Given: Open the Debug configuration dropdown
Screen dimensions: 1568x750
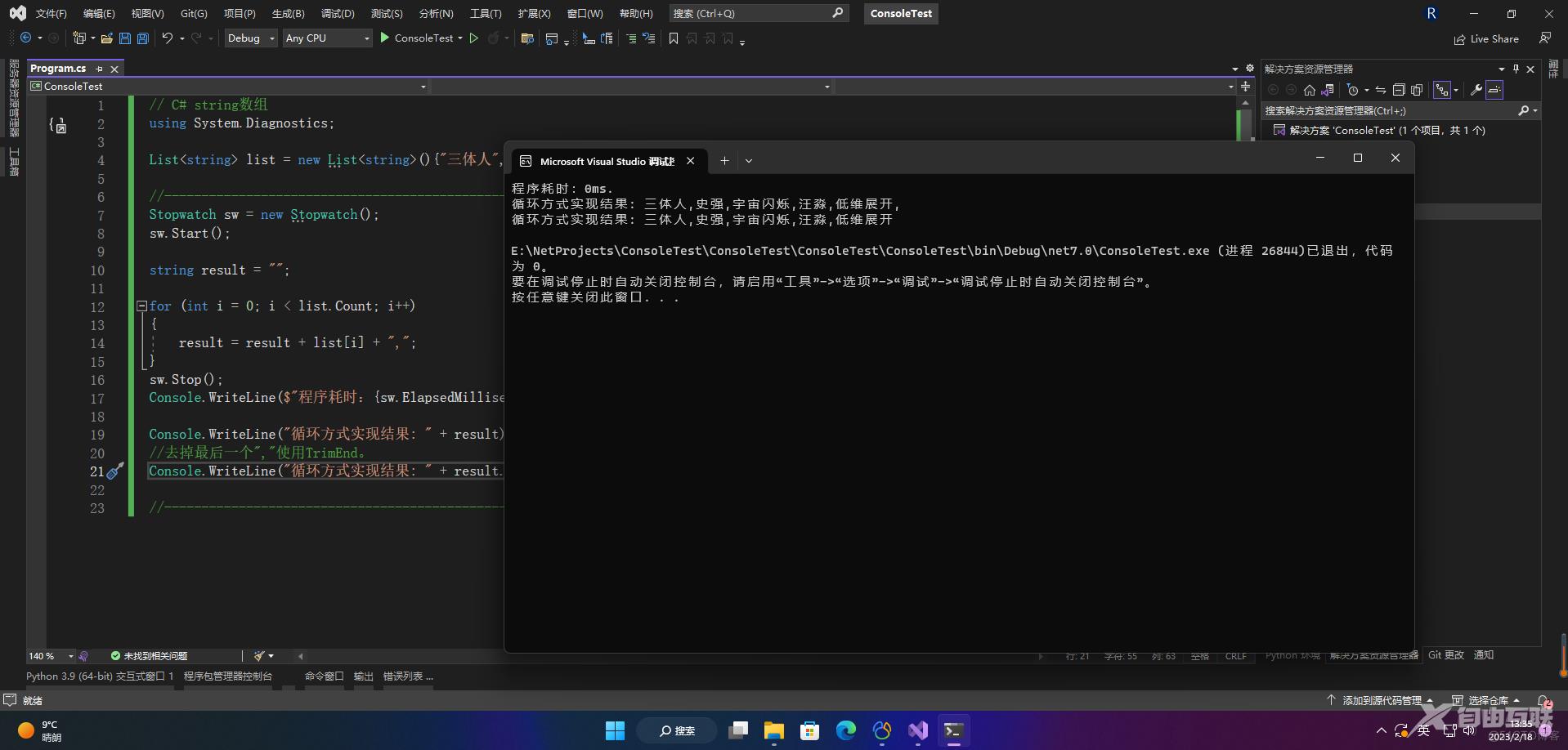Looking at the screenshot, I should 251,38.
